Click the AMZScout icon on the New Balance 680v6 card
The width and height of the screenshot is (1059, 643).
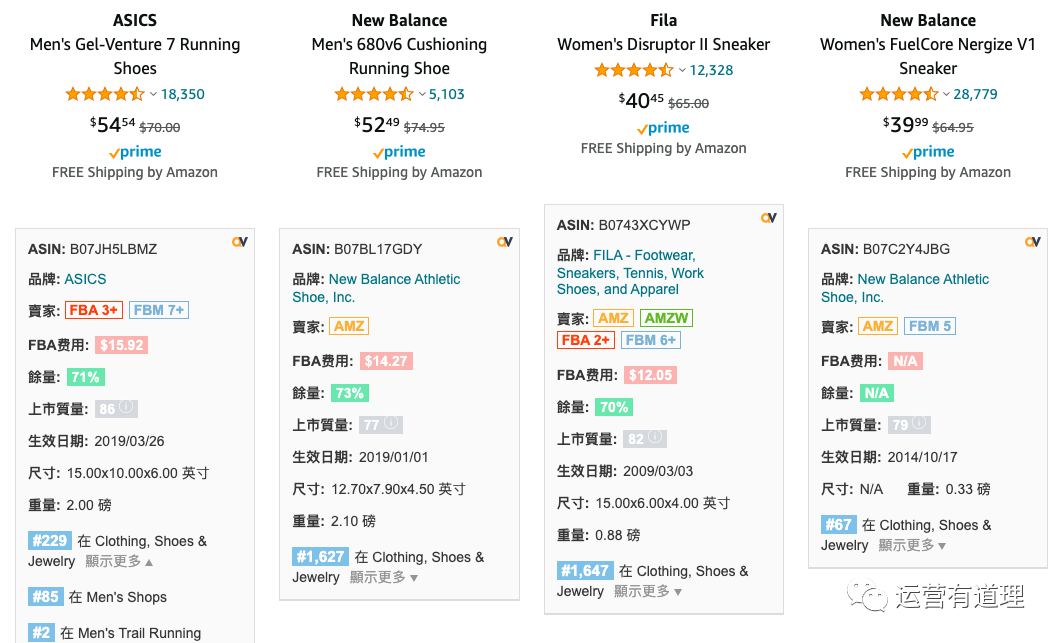pos(504,241)
